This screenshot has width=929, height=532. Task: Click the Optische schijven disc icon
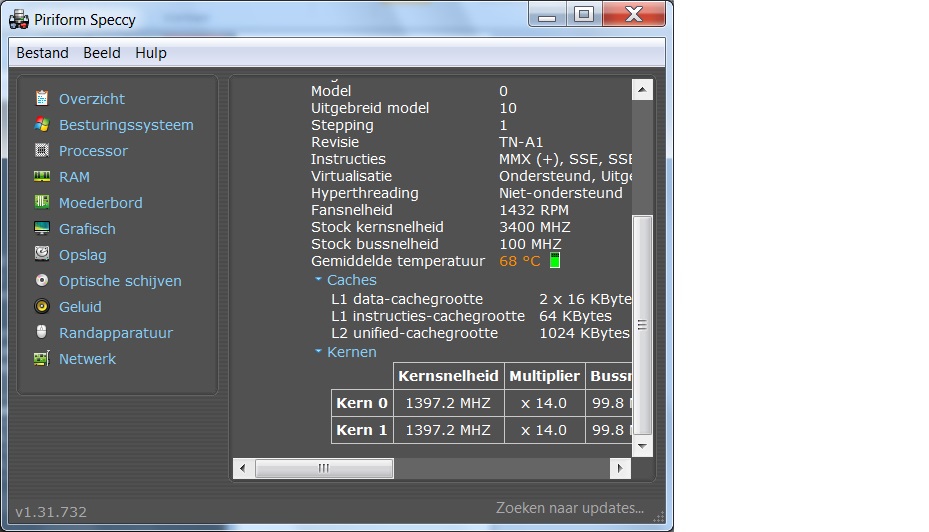click(41, 280)
